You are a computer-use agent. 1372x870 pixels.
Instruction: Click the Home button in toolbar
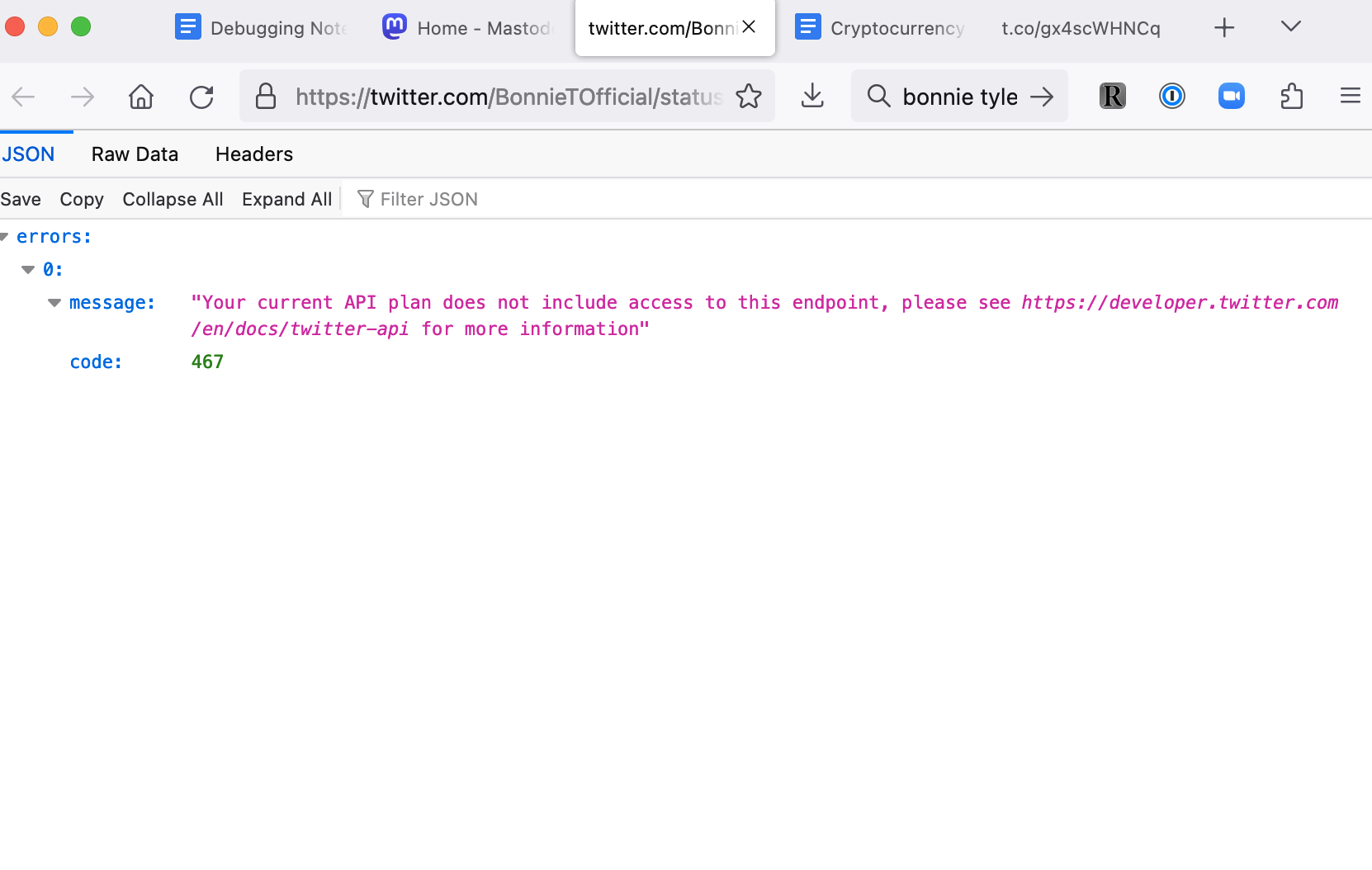click(x=141, y=97)
